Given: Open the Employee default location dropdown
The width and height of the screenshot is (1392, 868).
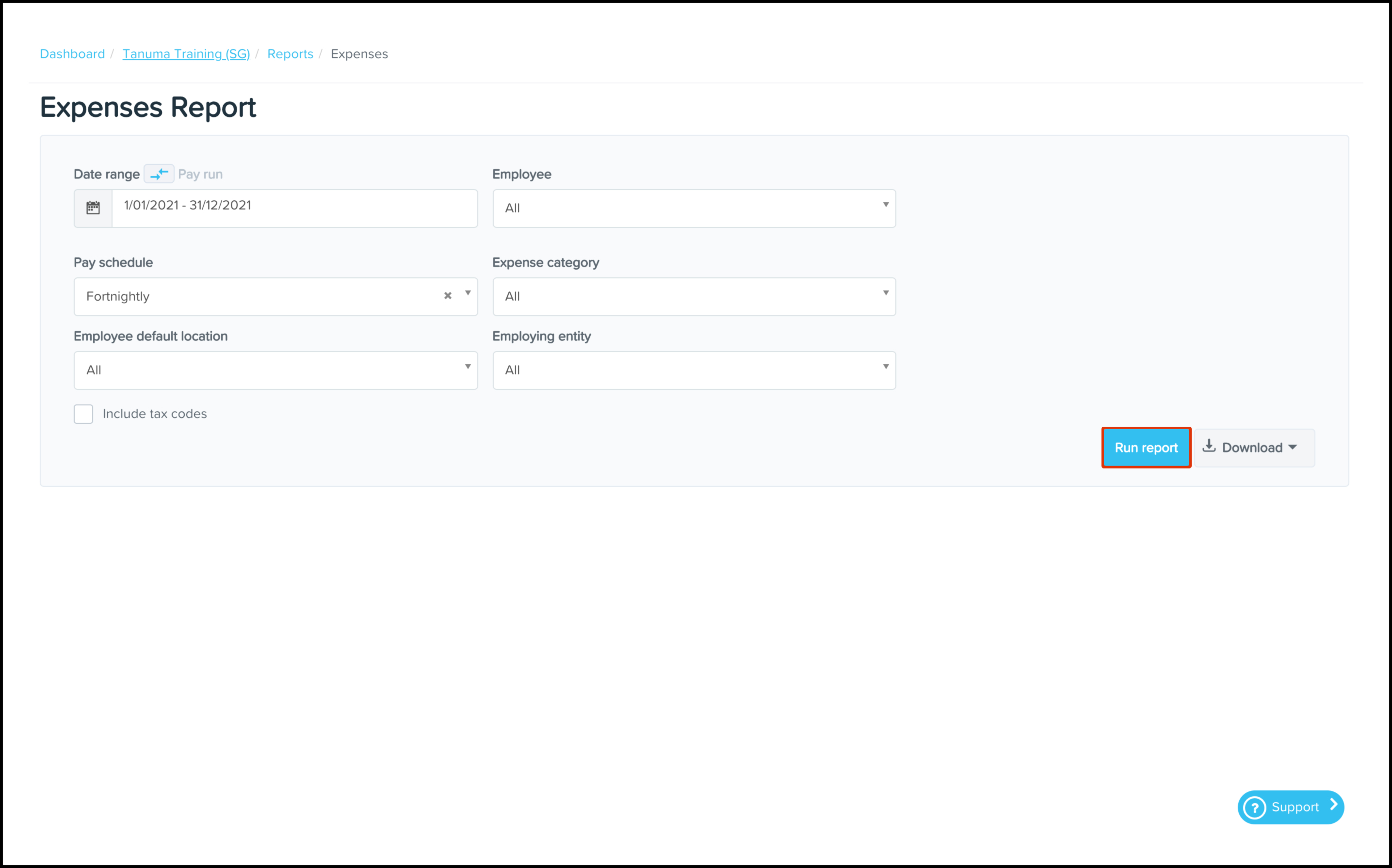Looking at the screenshot, I should click(275, 370).
